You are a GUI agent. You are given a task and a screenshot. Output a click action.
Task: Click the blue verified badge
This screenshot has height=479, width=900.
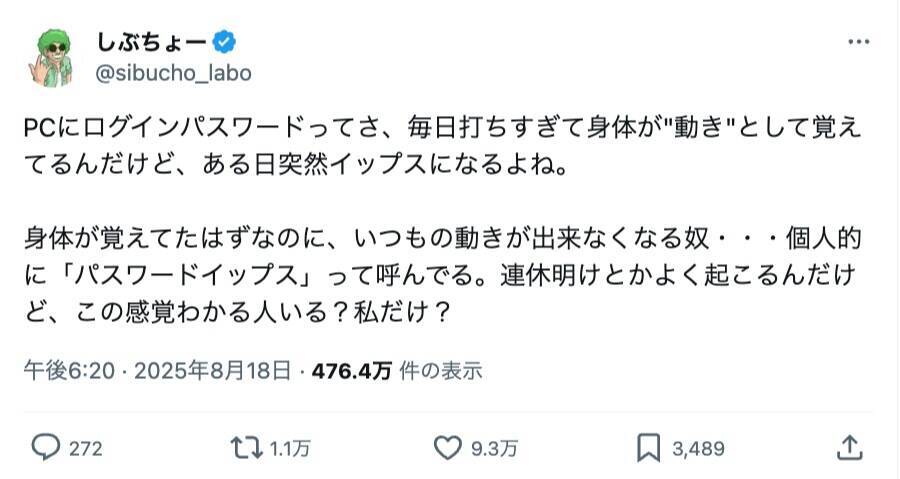224,42
